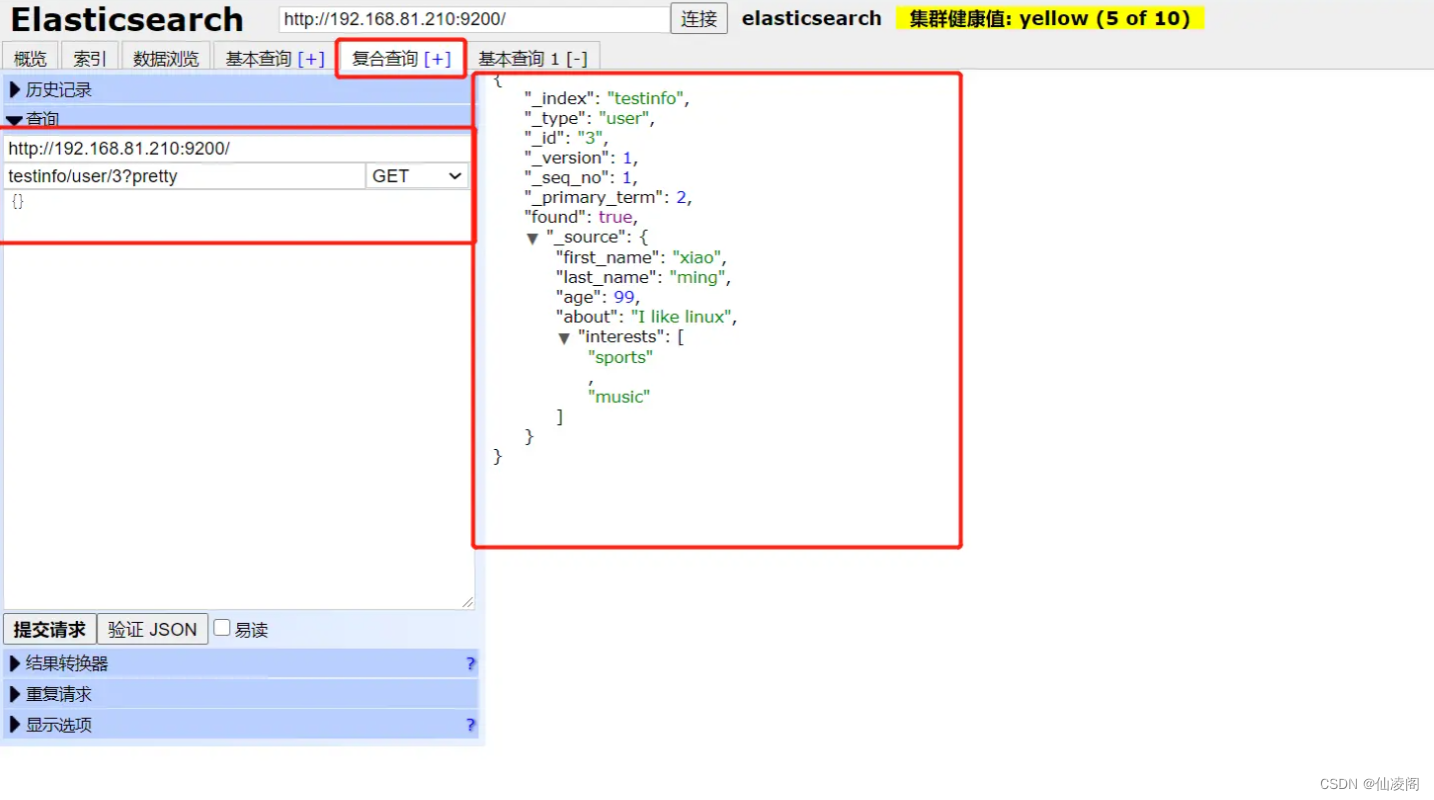Click the testinfo/user/3?pretty path input field
The width and height of the screenshot is (1434, 800).
(x=185, y=176)
